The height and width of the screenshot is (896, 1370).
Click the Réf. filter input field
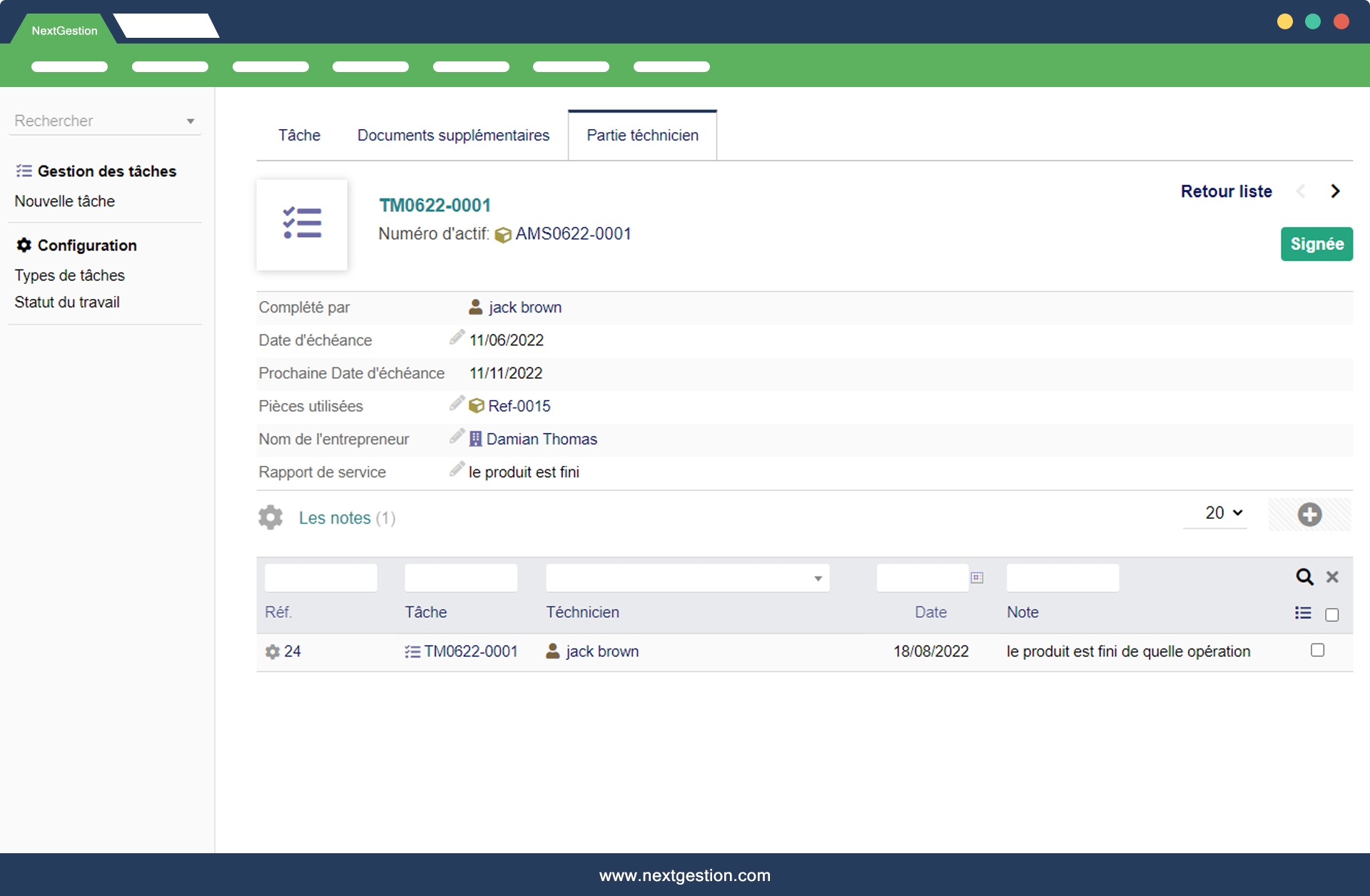[320, 578]
